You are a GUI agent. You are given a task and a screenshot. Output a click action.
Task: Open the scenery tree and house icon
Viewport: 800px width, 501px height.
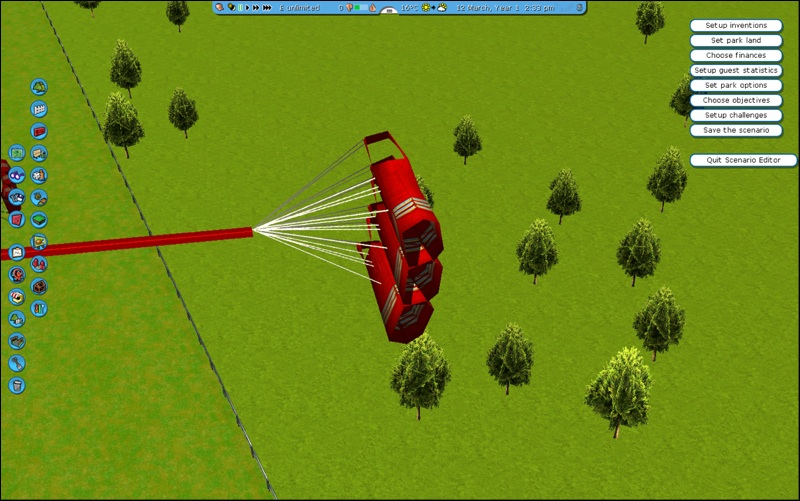(17, 319)
